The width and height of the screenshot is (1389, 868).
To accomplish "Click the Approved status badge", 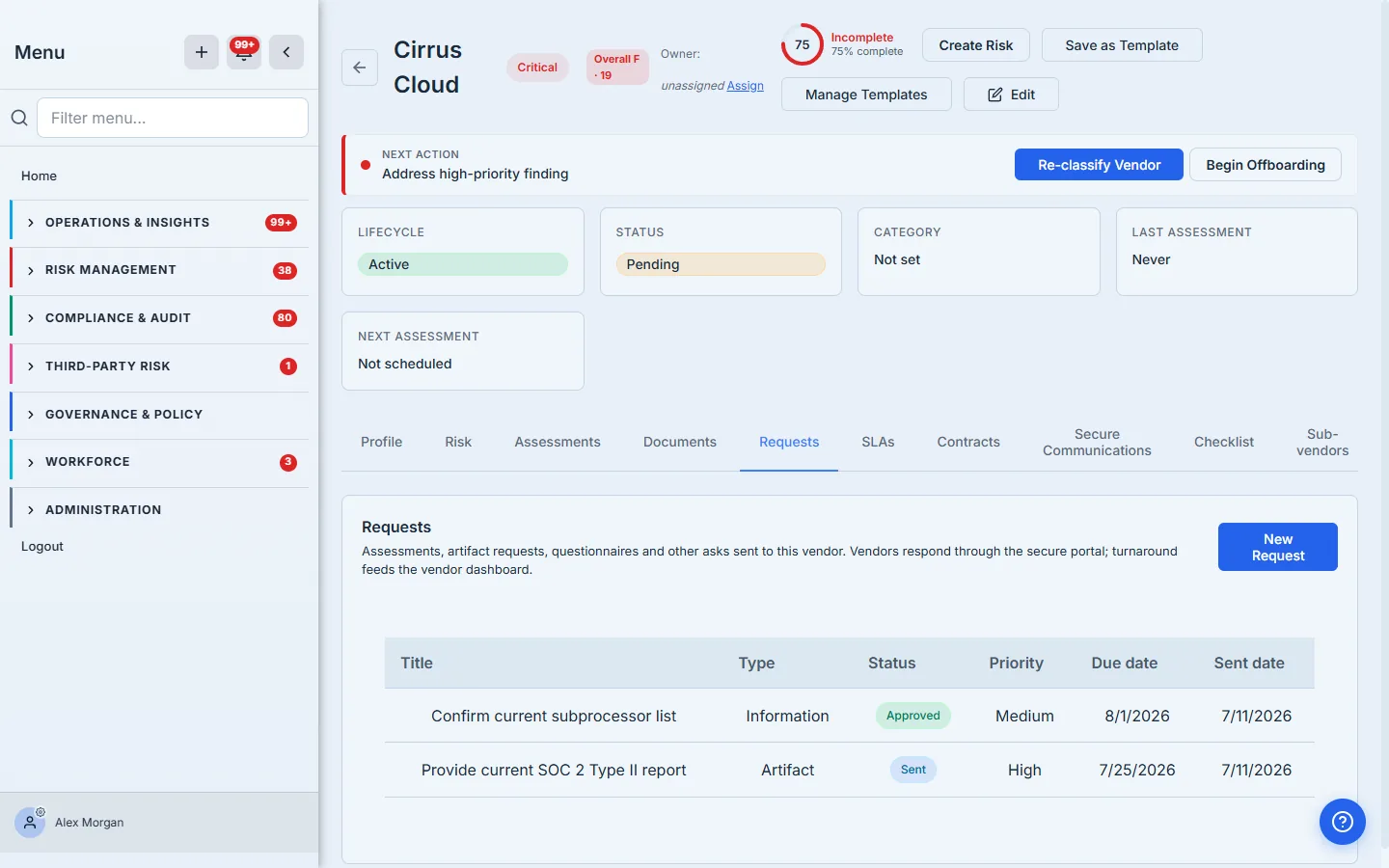I will 913,716.
